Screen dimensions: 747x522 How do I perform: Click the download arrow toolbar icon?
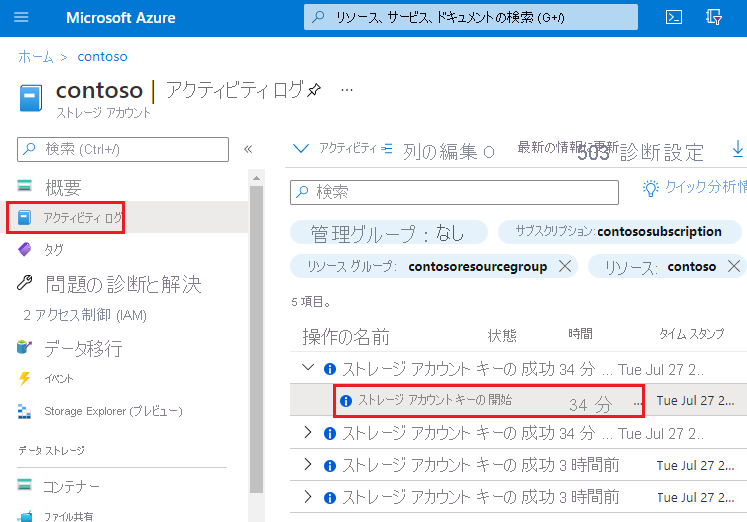(737, 149)
